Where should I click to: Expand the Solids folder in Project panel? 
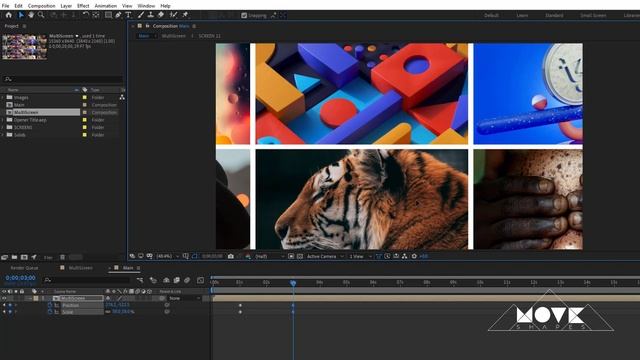[x=3, y=135]
